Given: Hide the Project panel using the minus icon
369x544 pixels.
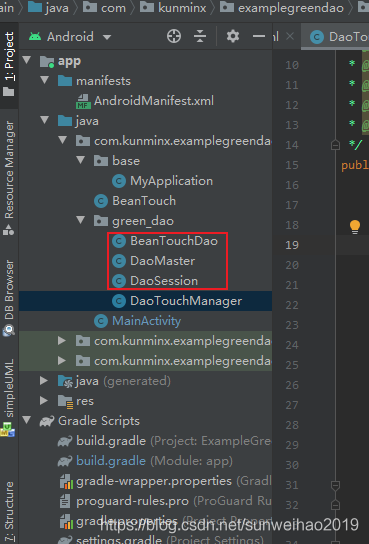Looking at the screenshot, I should pos(259,36).
